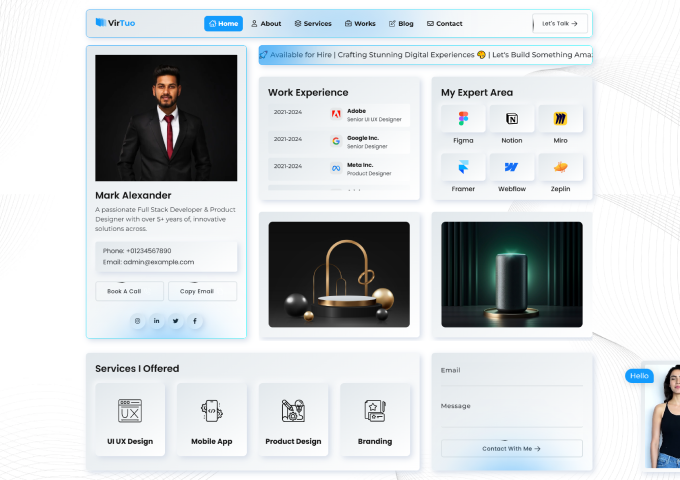The image size is (680, 480).
Task: Click the Twitter social icon
Action: (x=176, y=321)
